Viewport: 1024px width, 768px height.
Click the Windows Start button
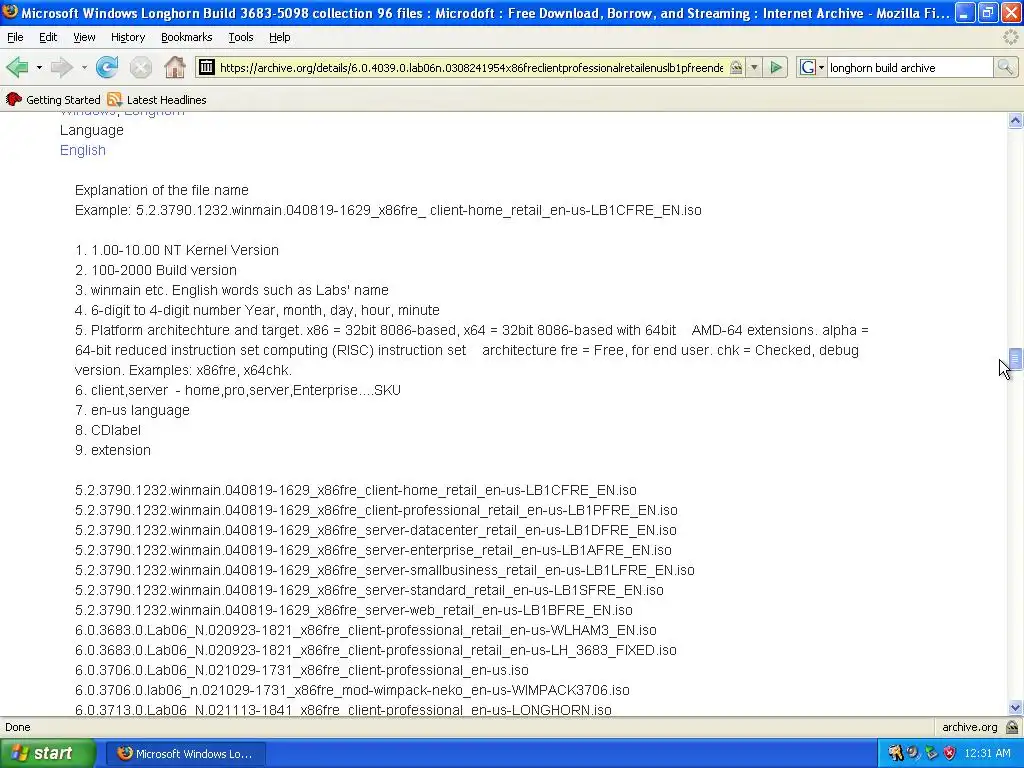click(x=47, y=754)
